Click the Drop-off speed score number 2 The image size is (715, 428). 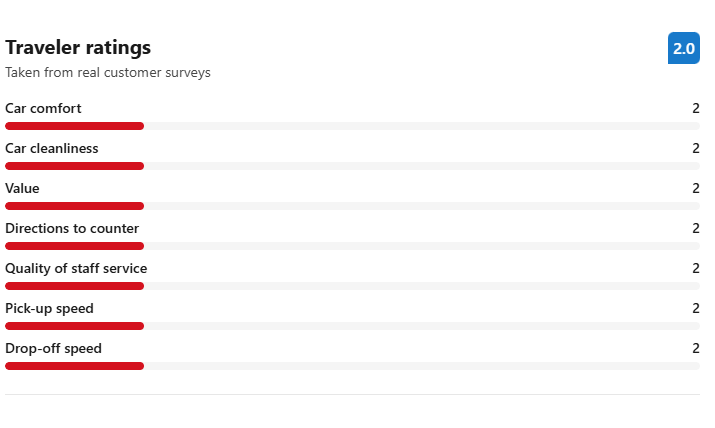pyautogui.click(x=695, y=348)
